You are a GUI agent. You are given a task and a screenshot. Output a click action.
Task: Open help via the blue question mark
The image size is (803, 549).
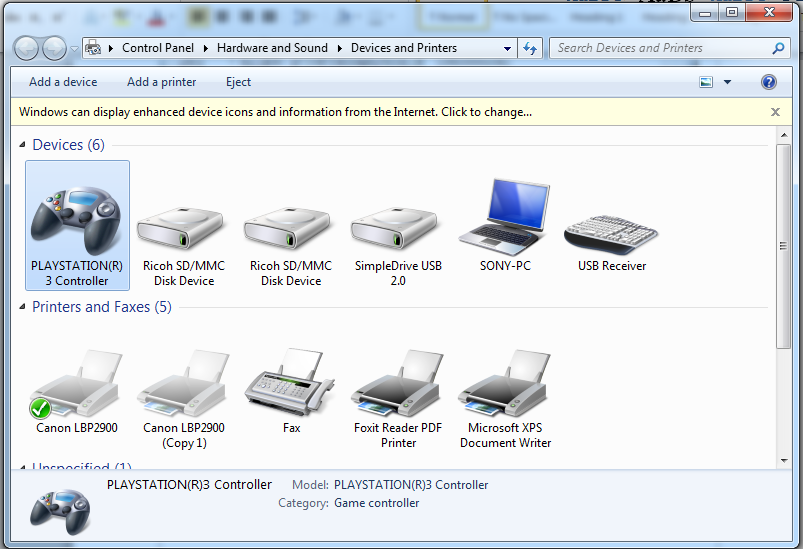tap(769, 82)
